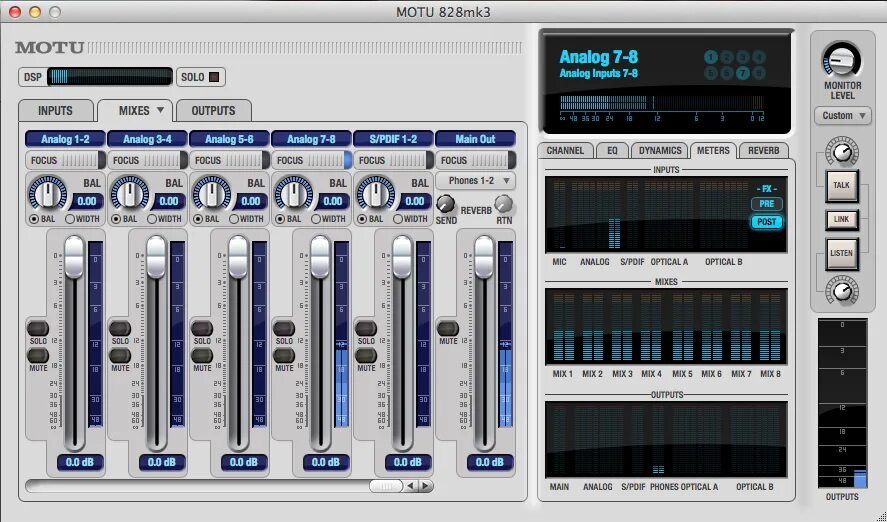The image size is (887, 522).
Task: Click the Analog 1-2 0.0 dB field
Action: pyautogui.click(x=80, y=462)
